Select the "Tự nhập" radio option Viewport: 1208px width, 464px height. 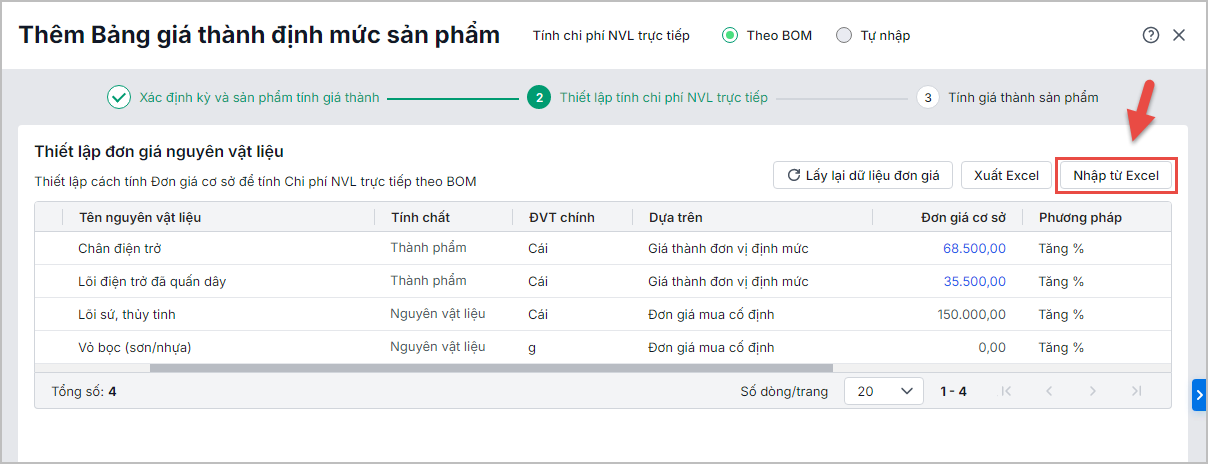[844, 36]
